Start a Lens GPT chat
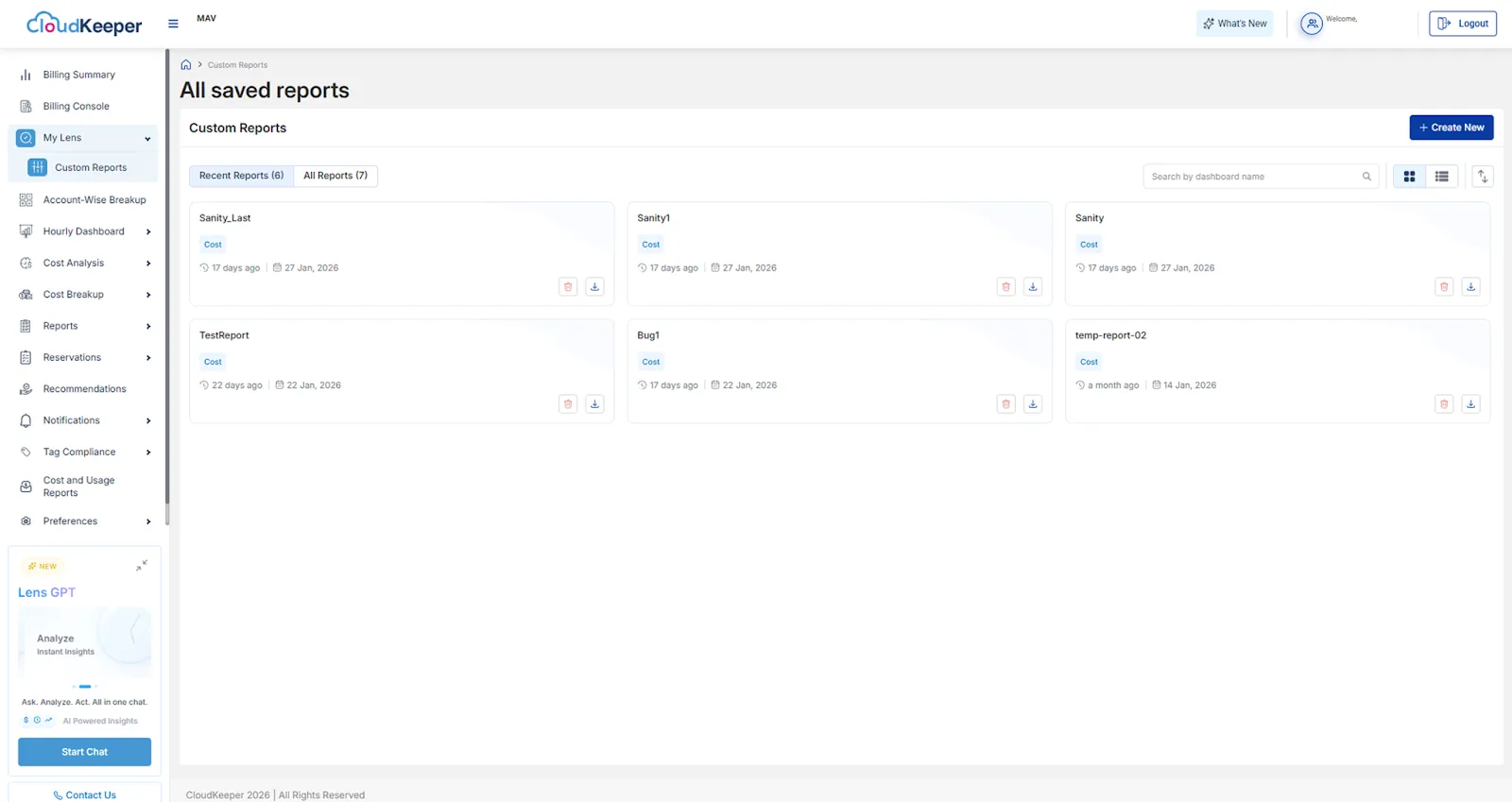Screen dimensions: 1512x802 (x=84, y=752)
